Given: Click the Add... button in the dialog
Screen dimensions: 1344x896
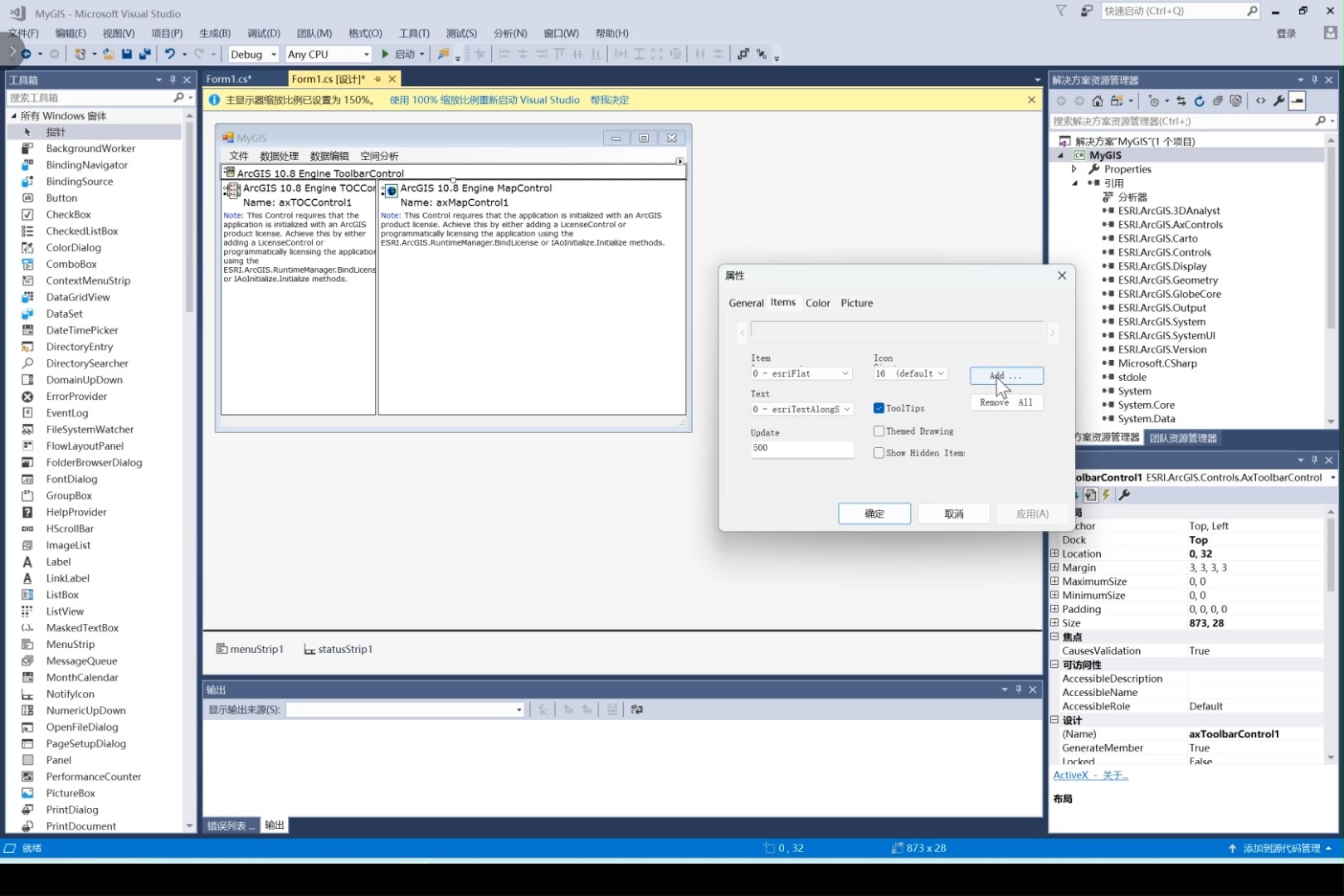Looking at the screenshot, I should point(1006,376).
